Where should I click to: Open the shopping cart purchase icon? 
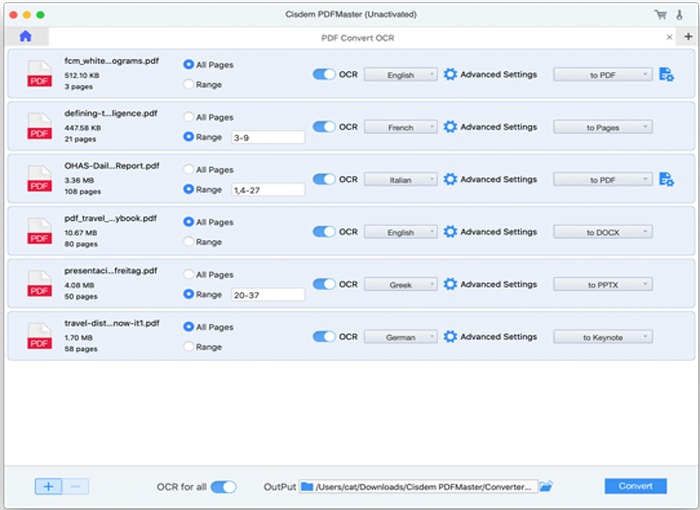tap(660, 15)
